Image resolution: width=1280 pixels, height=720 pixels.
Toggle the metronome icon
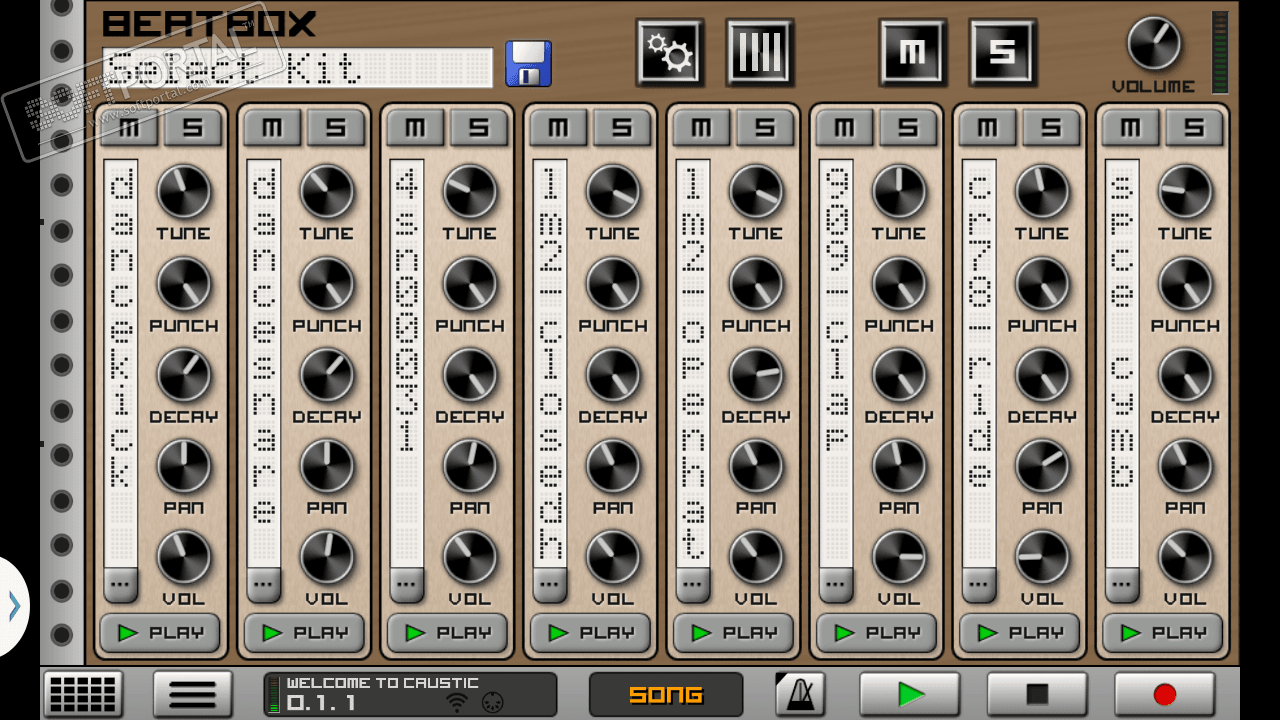click(x=800, y=694)
